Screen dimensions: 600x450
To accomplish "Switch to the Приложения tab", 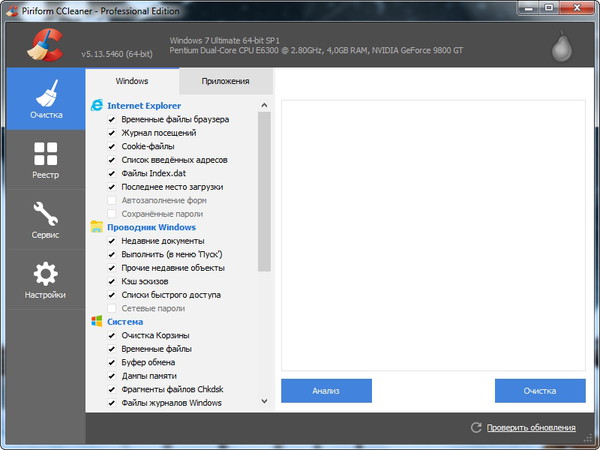I will click(225, 81).
